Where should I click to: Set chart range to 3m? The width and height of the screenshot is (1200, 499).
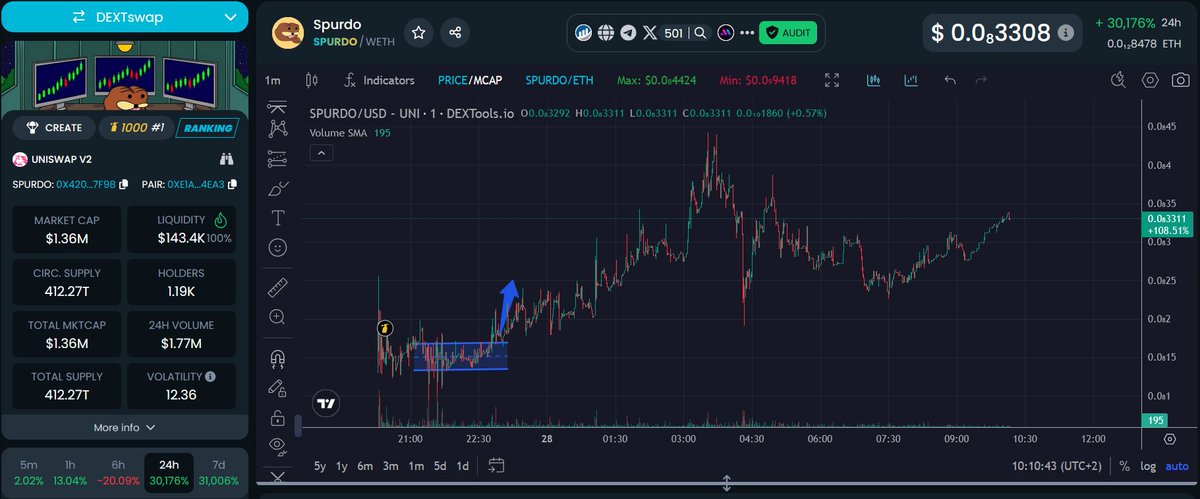pyautogui.click(x=390, y=466)
